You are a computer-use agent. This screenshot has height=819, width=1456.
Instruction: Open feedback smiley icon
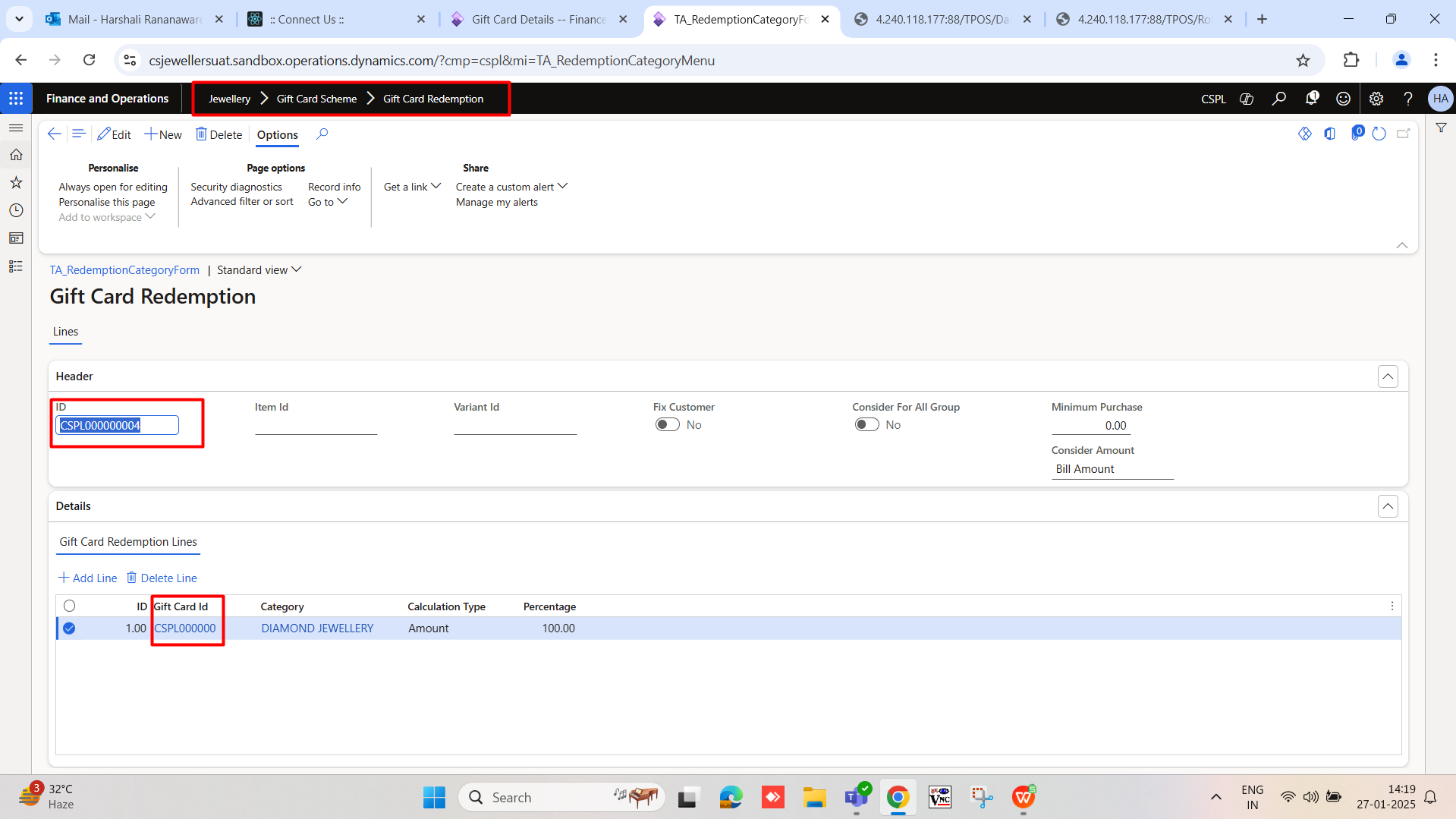coord(1344,99)
